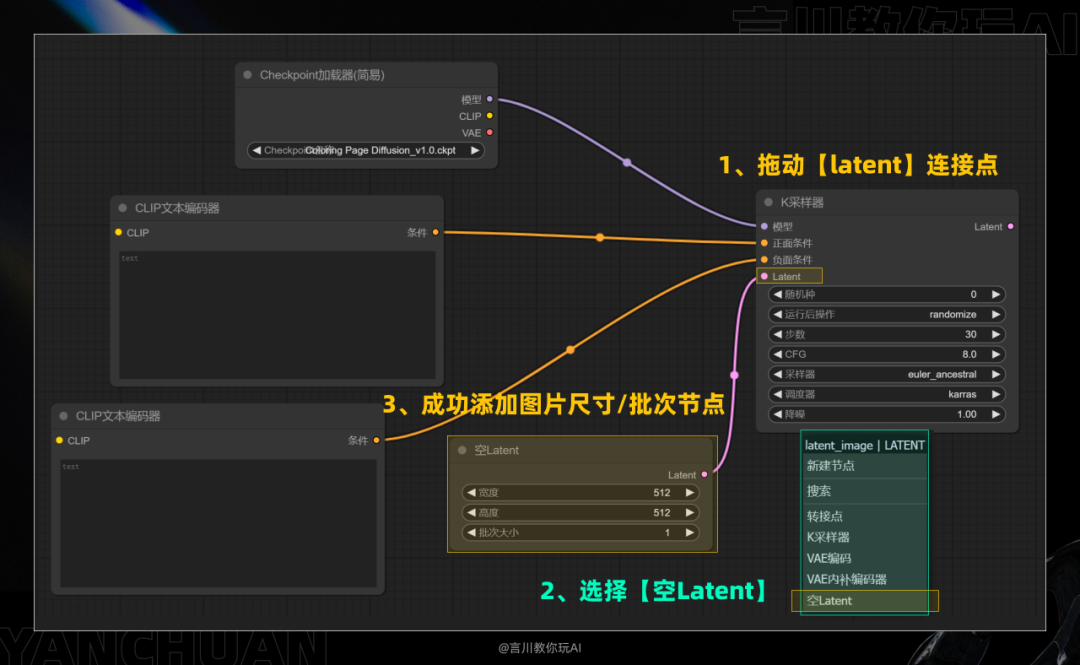Collapse the K采样器 node via its title dot
The image size is (1080, 665).
(x=766, y=201)
